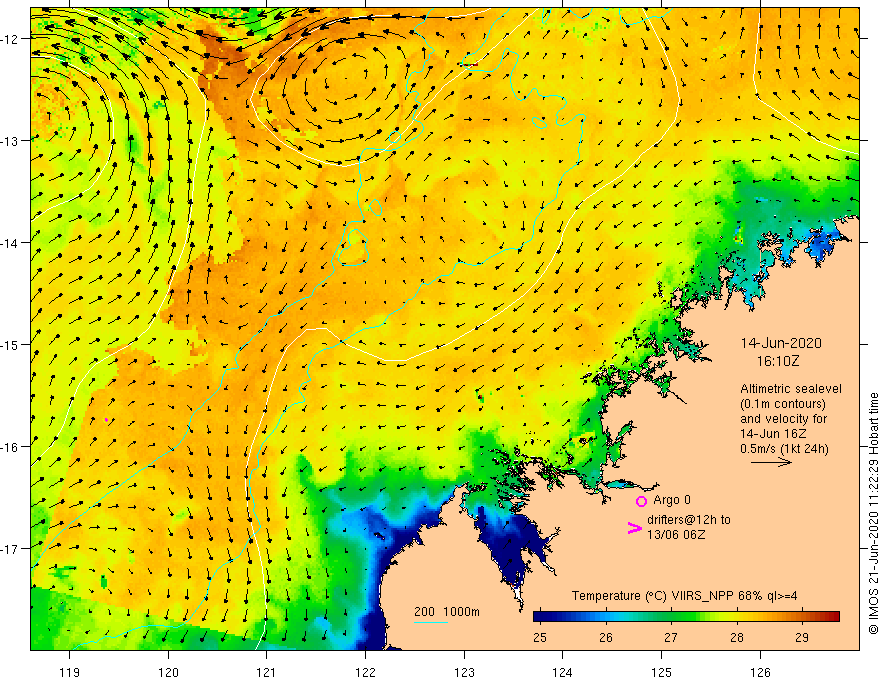Click the latitude axis label -12

point(12,39)
